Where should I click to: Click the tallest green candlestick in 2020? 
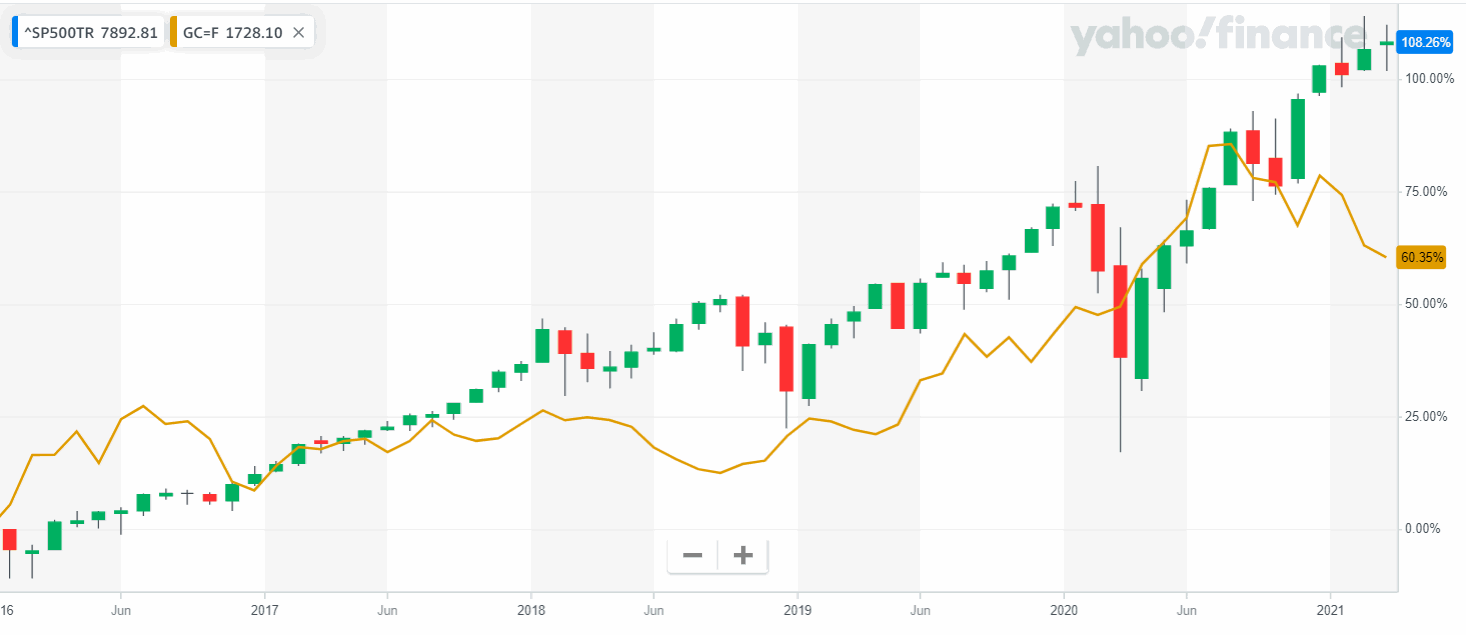[1142, 321]
